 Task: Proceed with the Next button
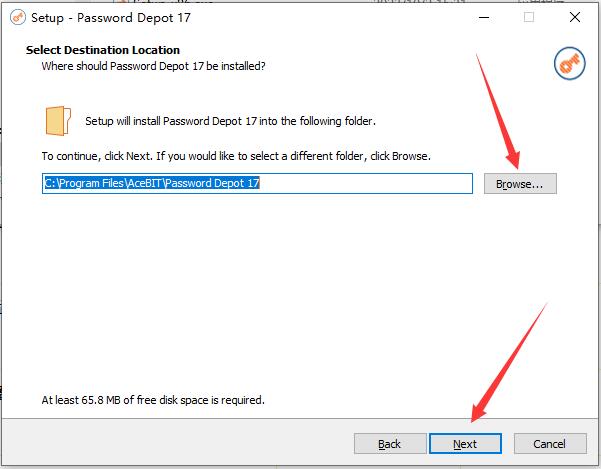point(465,444)
